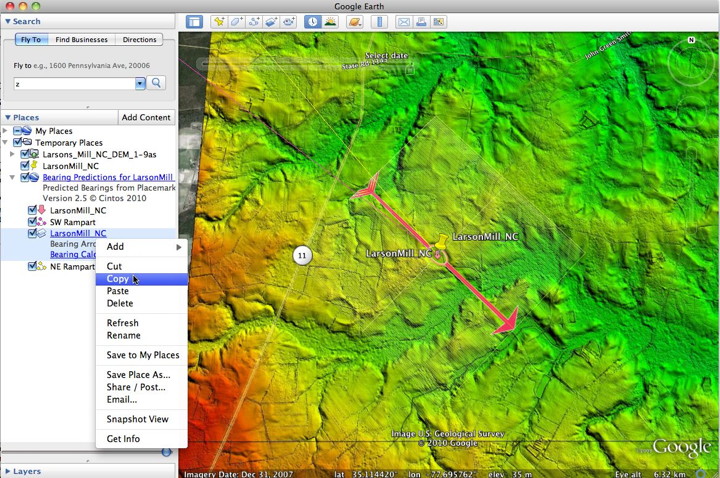Image resolution: width=720 pixels, height=478 pixels.
Task: Choose Copy from the context menu
Action: point(118,279)
